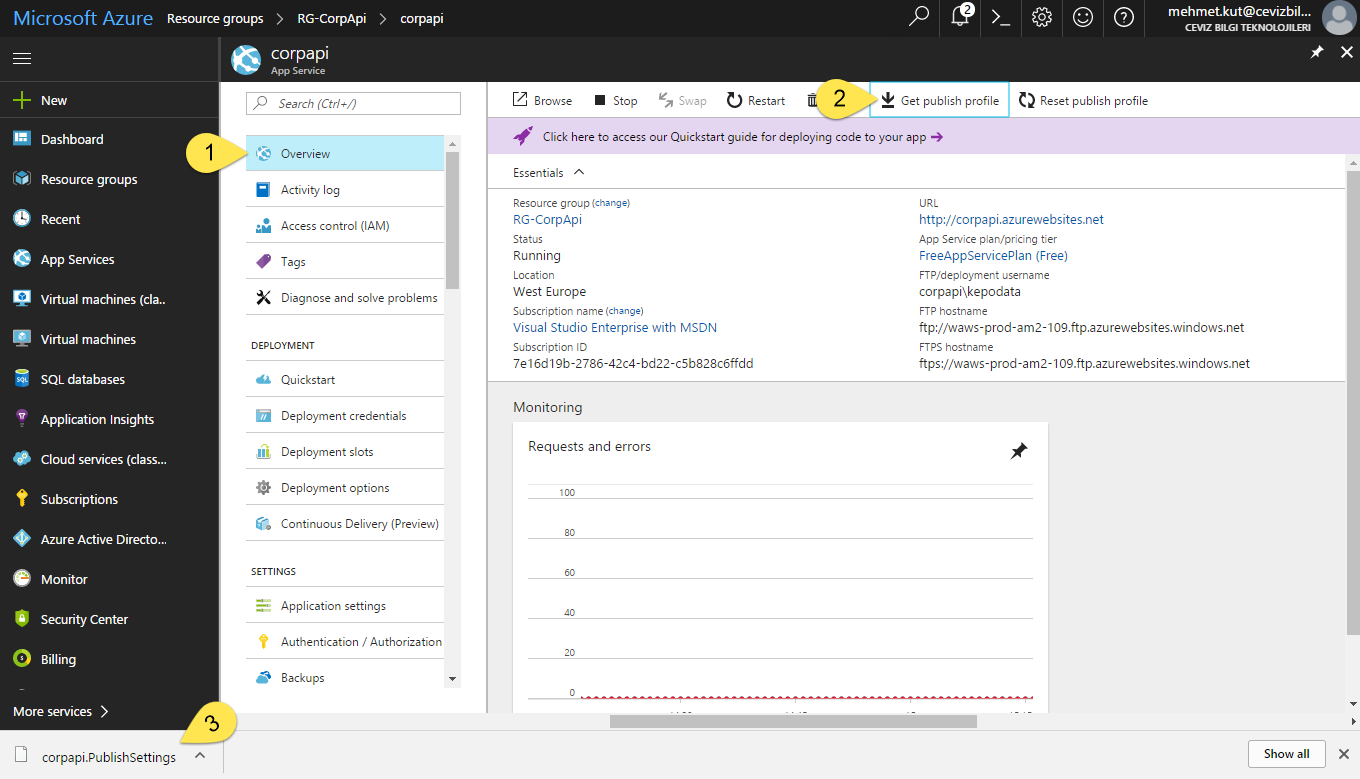Open Authentication / Authorization
This screenshot has height=779, width=1360.
coord(345,642)
